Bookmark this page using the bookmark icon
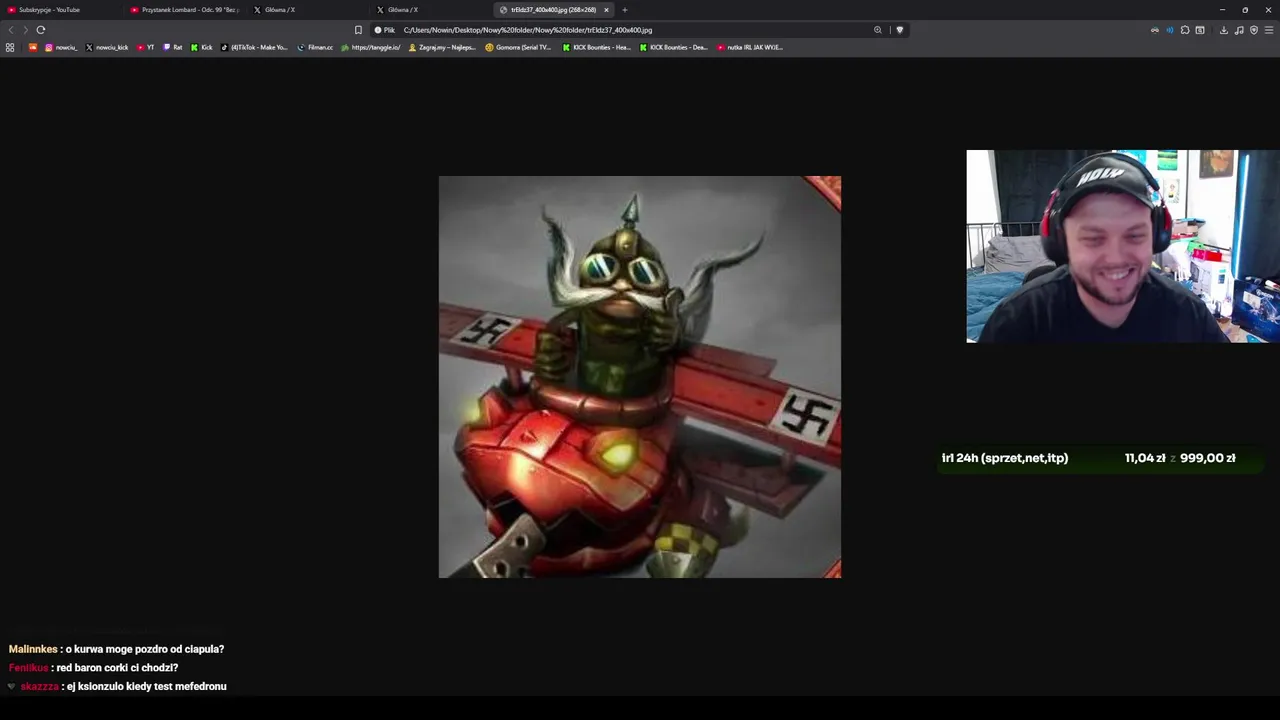Screen dimensions: 1280x720 (x=358, y=30)
